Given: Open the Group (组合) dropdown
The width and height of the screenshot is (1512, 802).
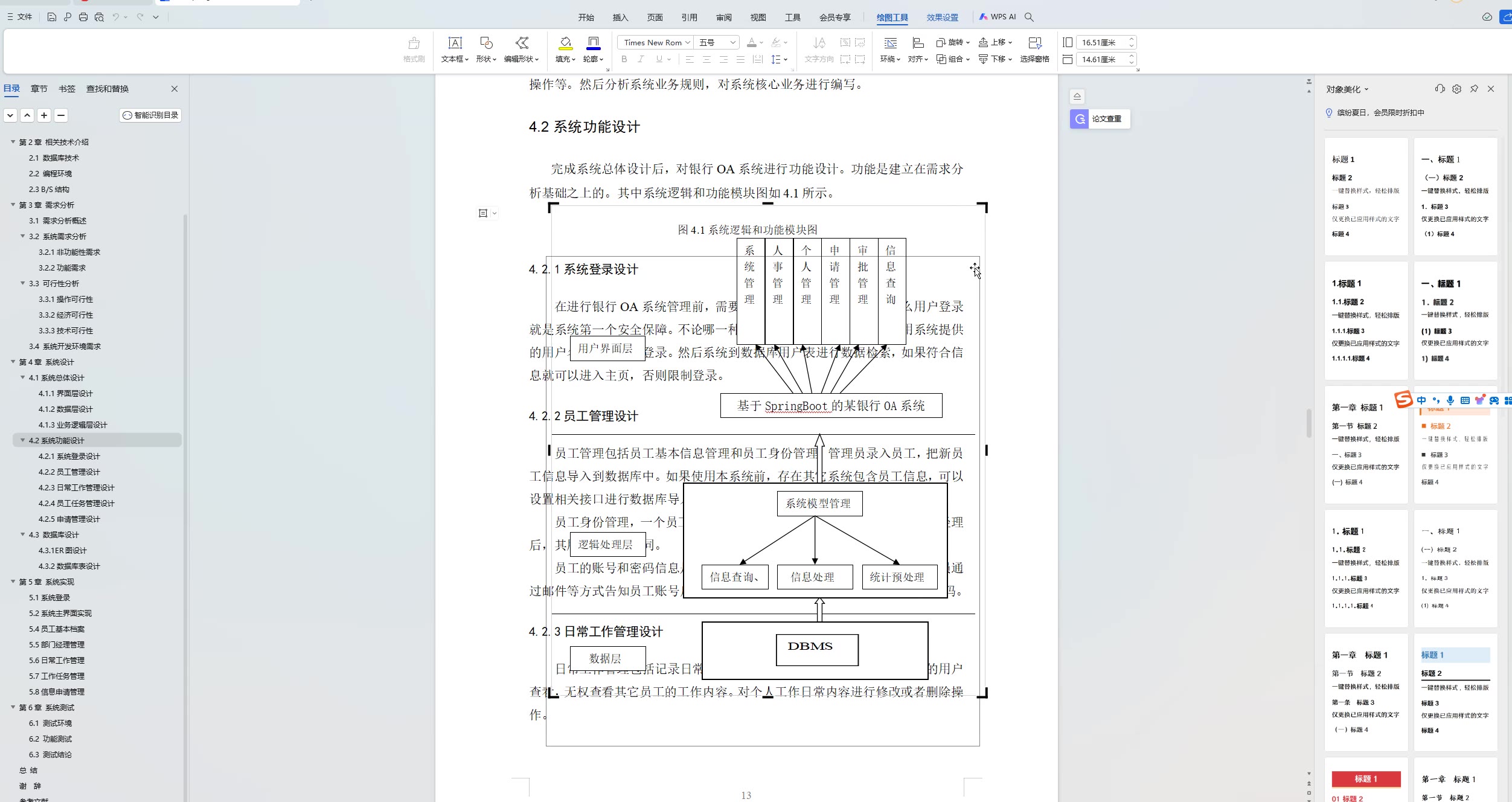Looking at the screenshot, I should pos(968,59).
